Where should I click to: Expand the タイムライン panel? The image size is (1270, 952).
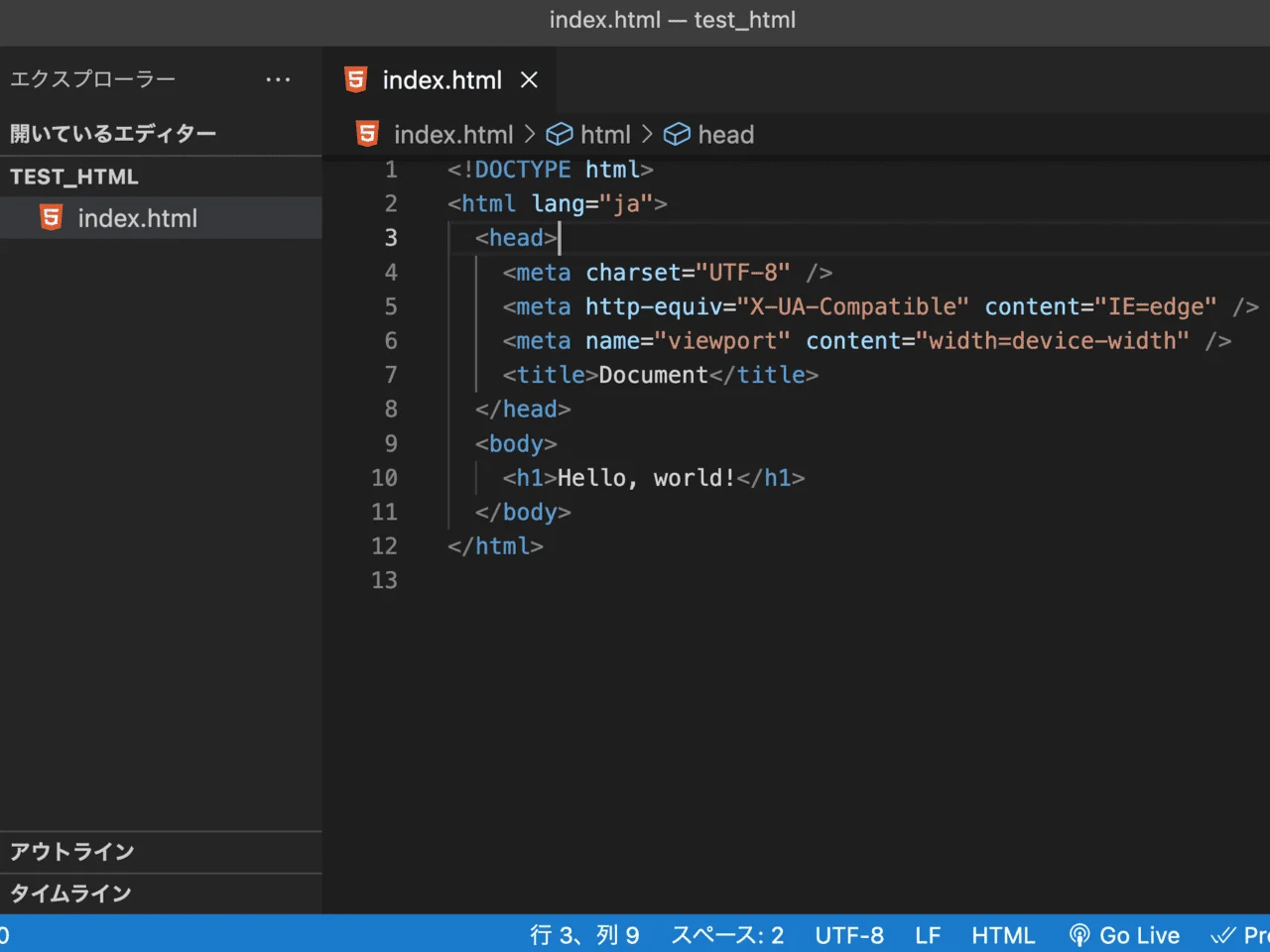click(161, 893)
